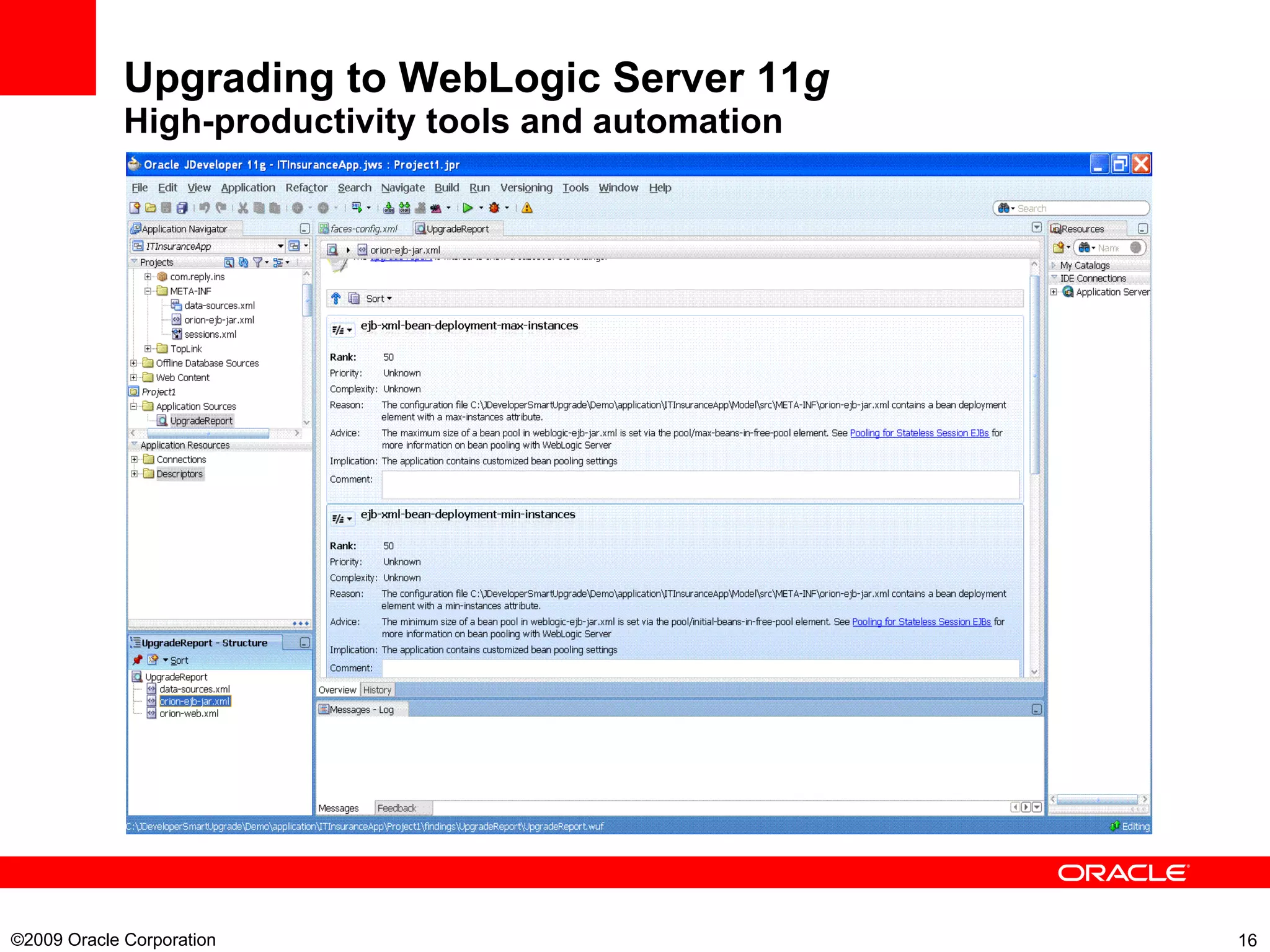Viewport: 1270px width, 952px height.
Task: Click the Rebuild toolbar icon
Action: (x=404, y=208)
